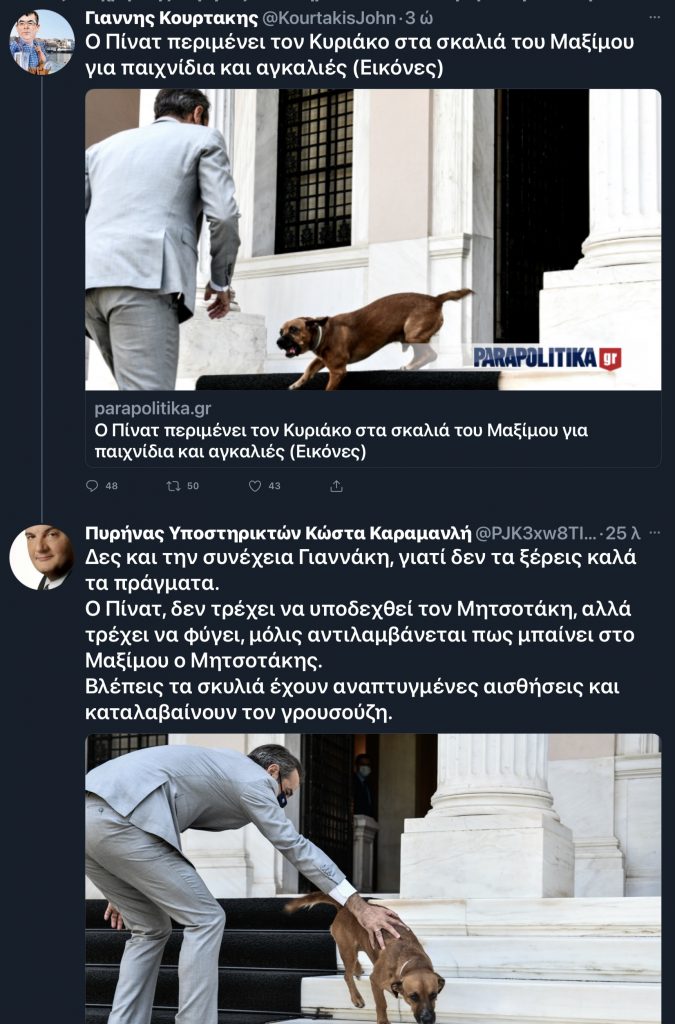Tap the share icon under first tweet

[x=336, y=486]
